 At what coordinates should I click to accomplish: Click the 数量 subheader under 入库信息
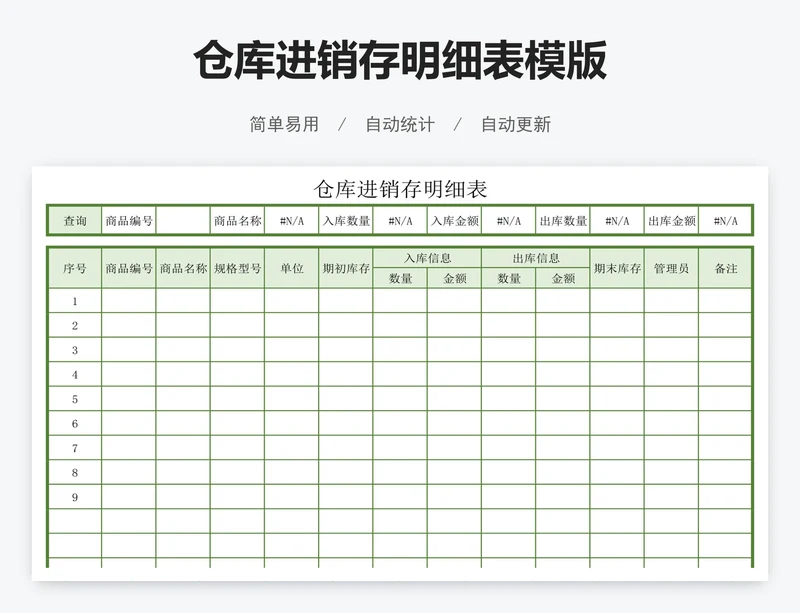click(x=400, y=278)
